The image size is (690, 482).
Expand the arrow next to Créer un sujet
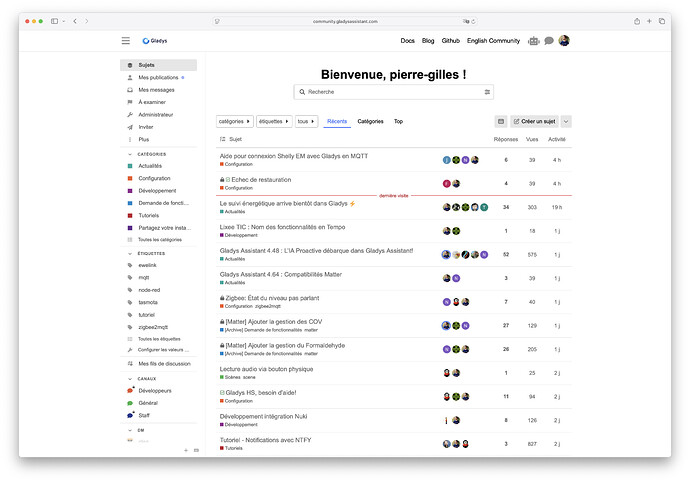[566, 121]
